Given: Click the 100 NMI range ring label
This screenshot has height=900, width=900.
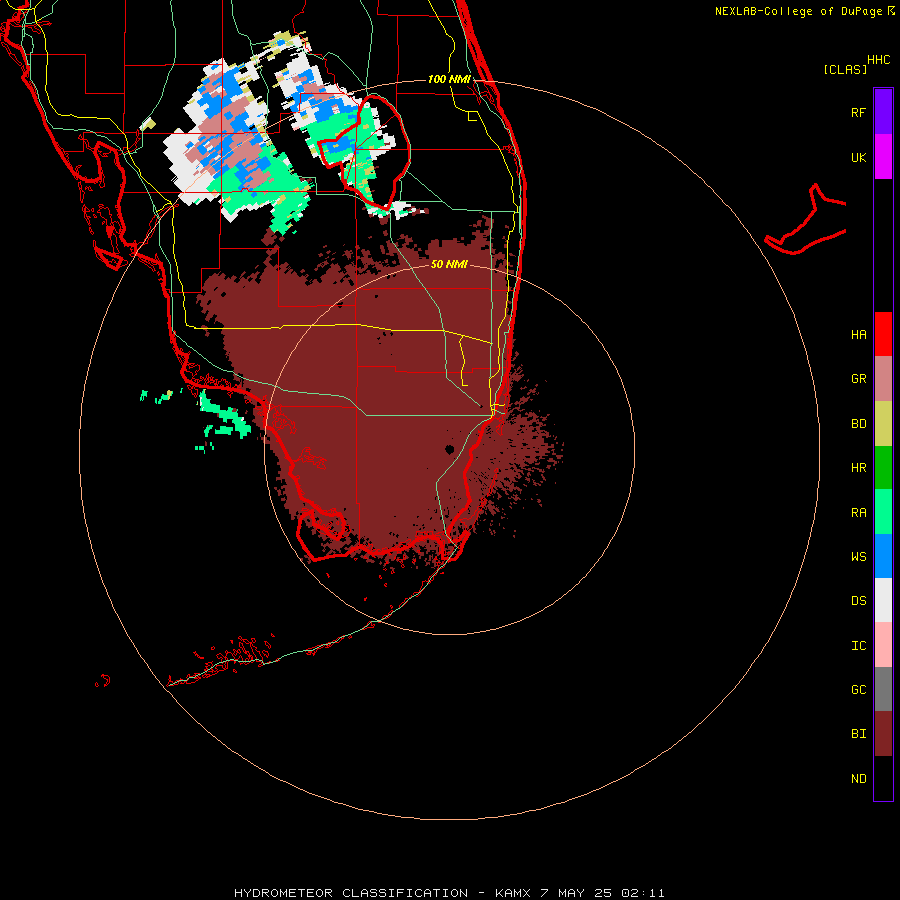Looking at the screenshot, I should click(x=449, y=79).
